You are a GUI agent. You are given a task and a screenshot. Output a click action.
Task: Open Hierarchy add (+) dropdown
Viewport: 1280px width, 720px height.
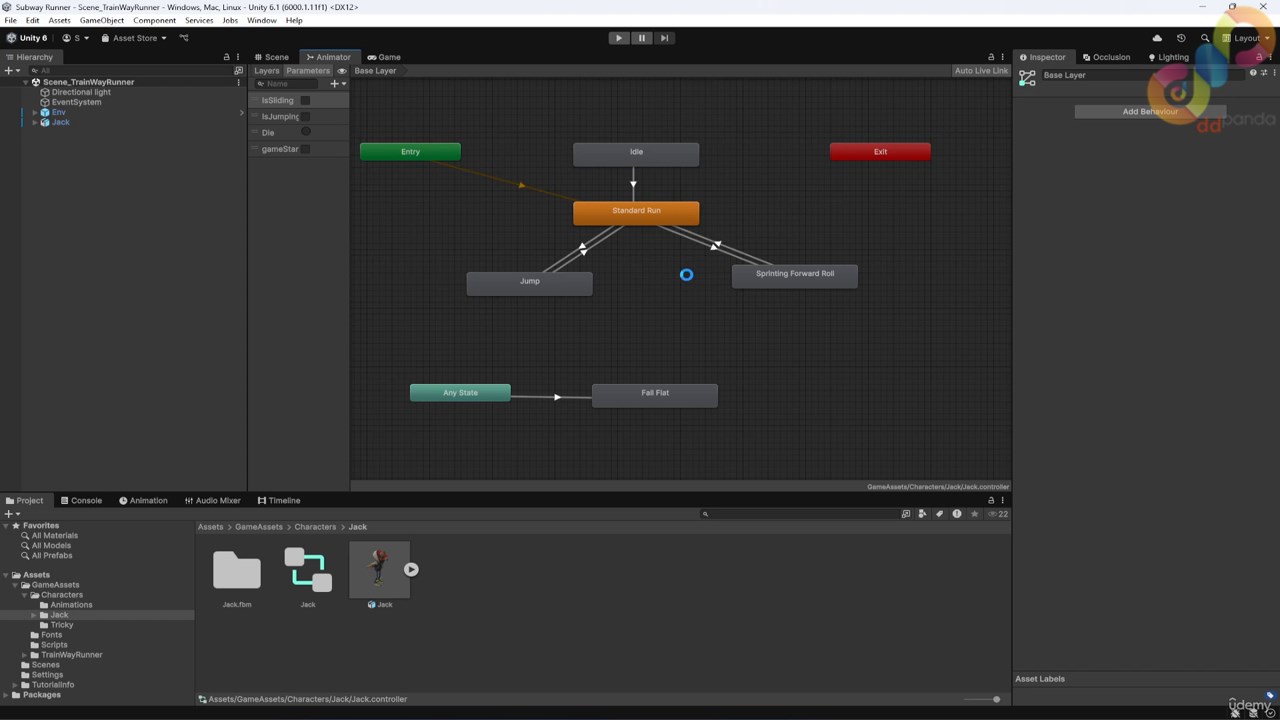pyautogui.click(x=12, y=71)
